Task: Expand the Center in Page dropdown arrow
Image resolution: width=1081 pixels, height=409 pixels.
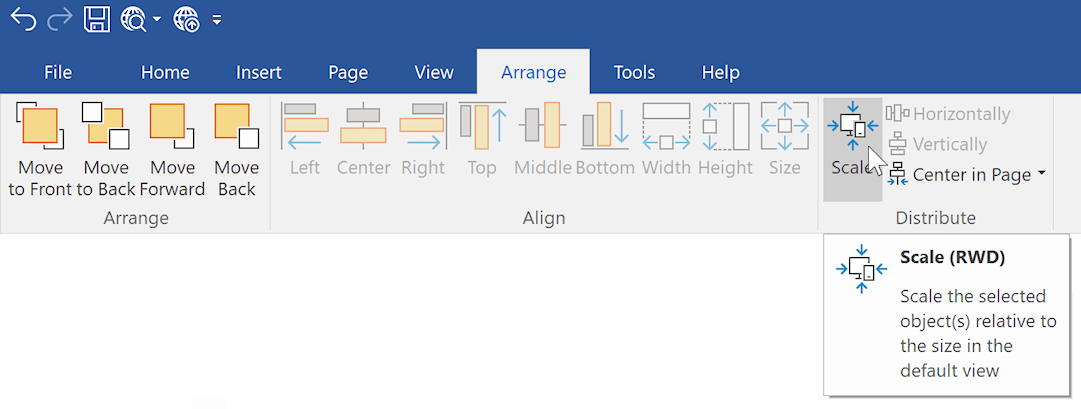Action: (x=1042, y=174)
